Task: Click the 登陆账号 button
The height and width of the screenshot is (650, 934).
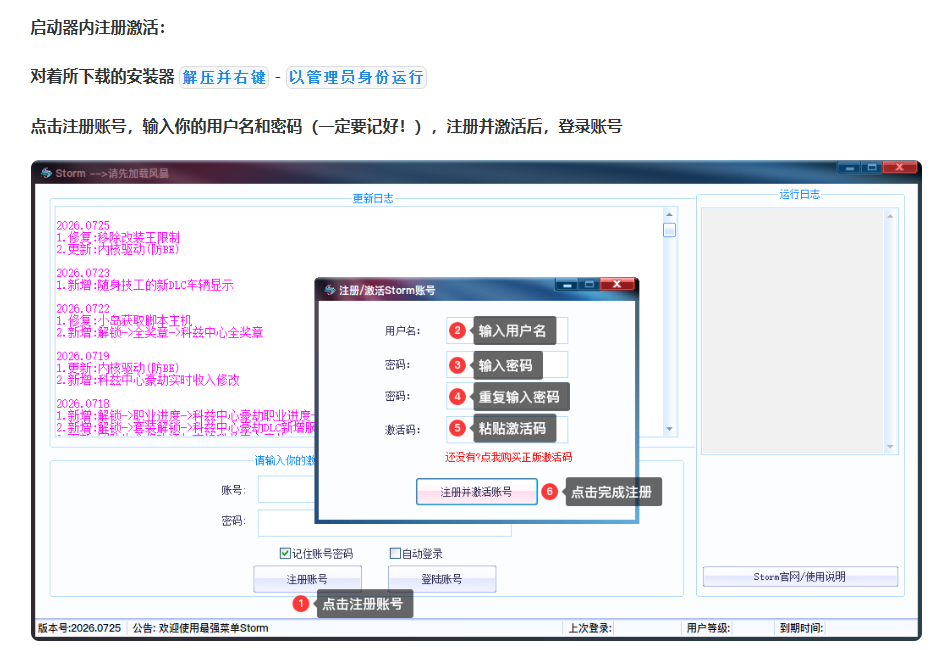Action: coord(442,579)
